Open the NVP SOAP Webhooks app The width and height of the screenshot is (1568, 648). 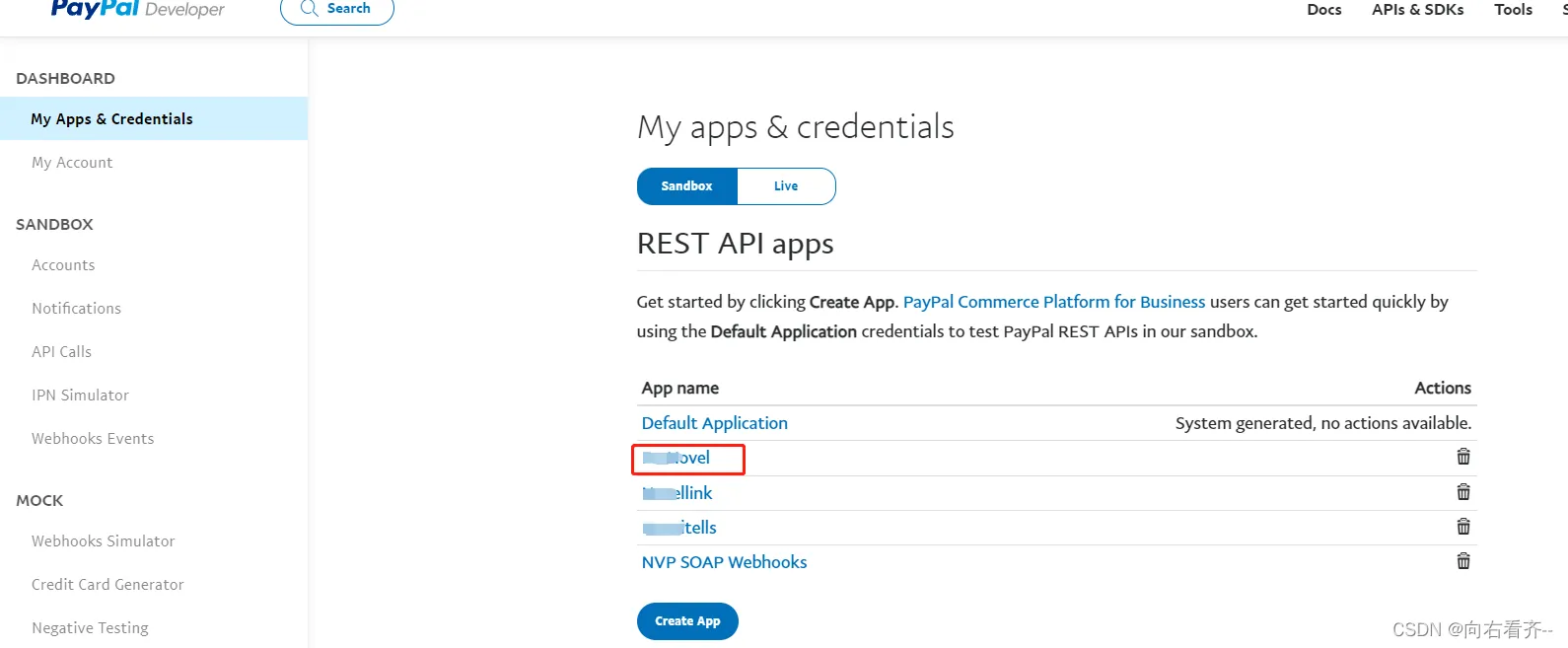coord(724,562)
